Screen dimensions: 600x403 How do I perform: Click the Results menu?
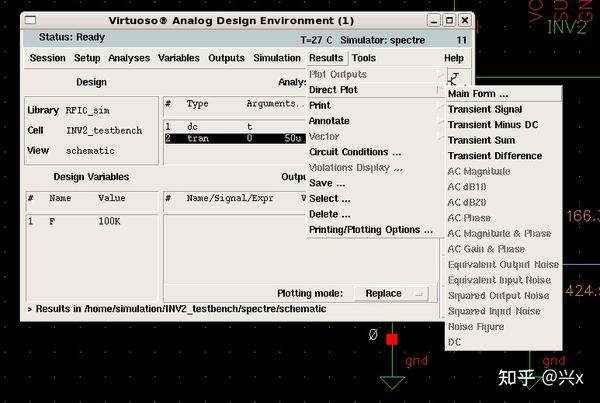click(x=326, y=58)
